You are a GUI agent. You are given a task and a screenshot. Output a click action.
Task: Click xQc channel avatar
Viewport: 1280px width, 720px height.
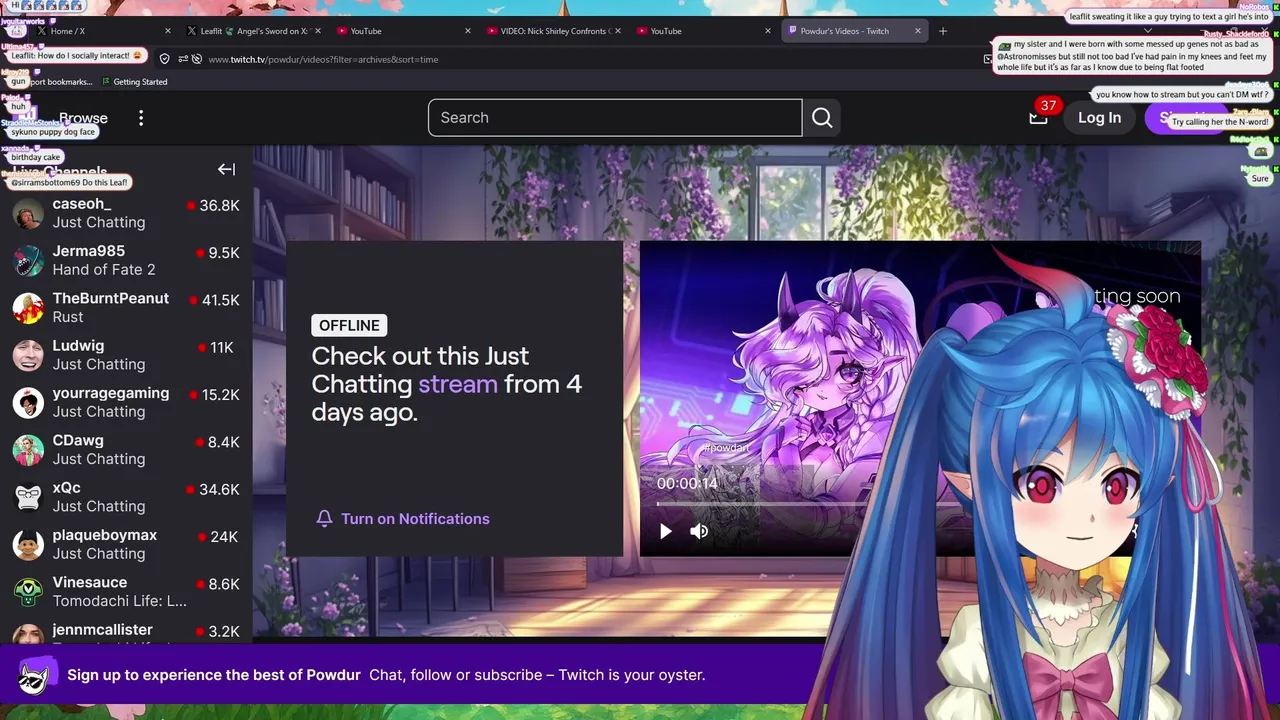click(x=28, y=497)
